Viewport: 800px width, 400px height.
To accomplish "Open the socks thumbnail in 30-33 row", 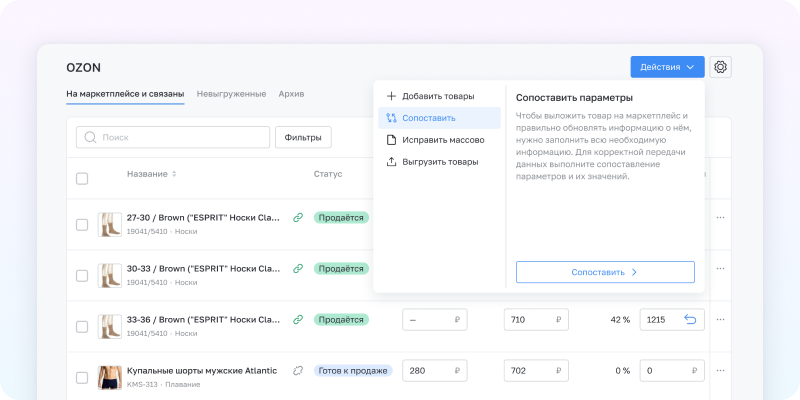I will click(109, 274).
